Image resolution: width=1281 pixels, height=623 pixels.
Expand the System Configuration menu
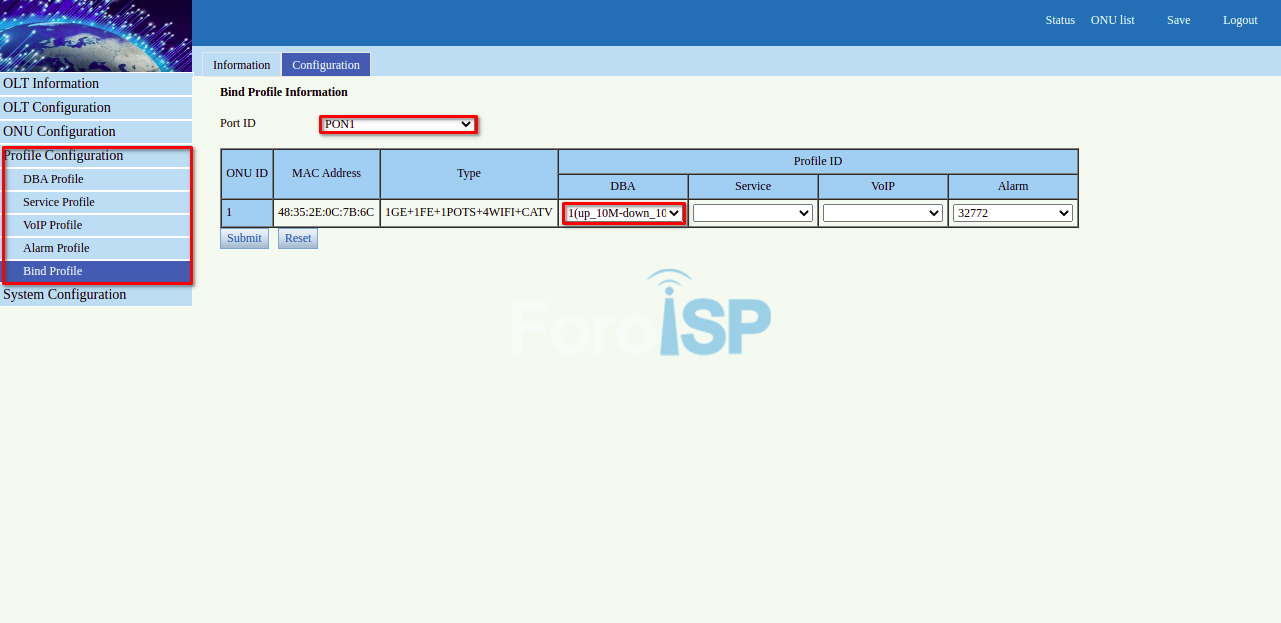[65, 295]
